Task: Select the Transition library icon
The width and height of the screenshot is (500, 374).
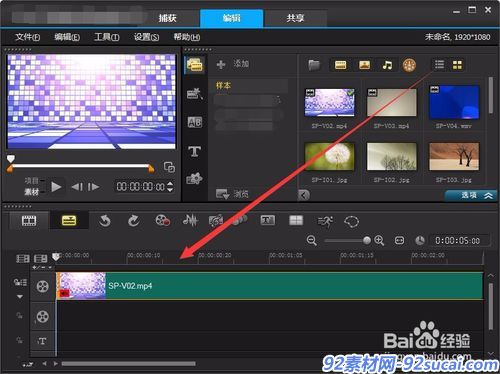Action: point(195,122)
